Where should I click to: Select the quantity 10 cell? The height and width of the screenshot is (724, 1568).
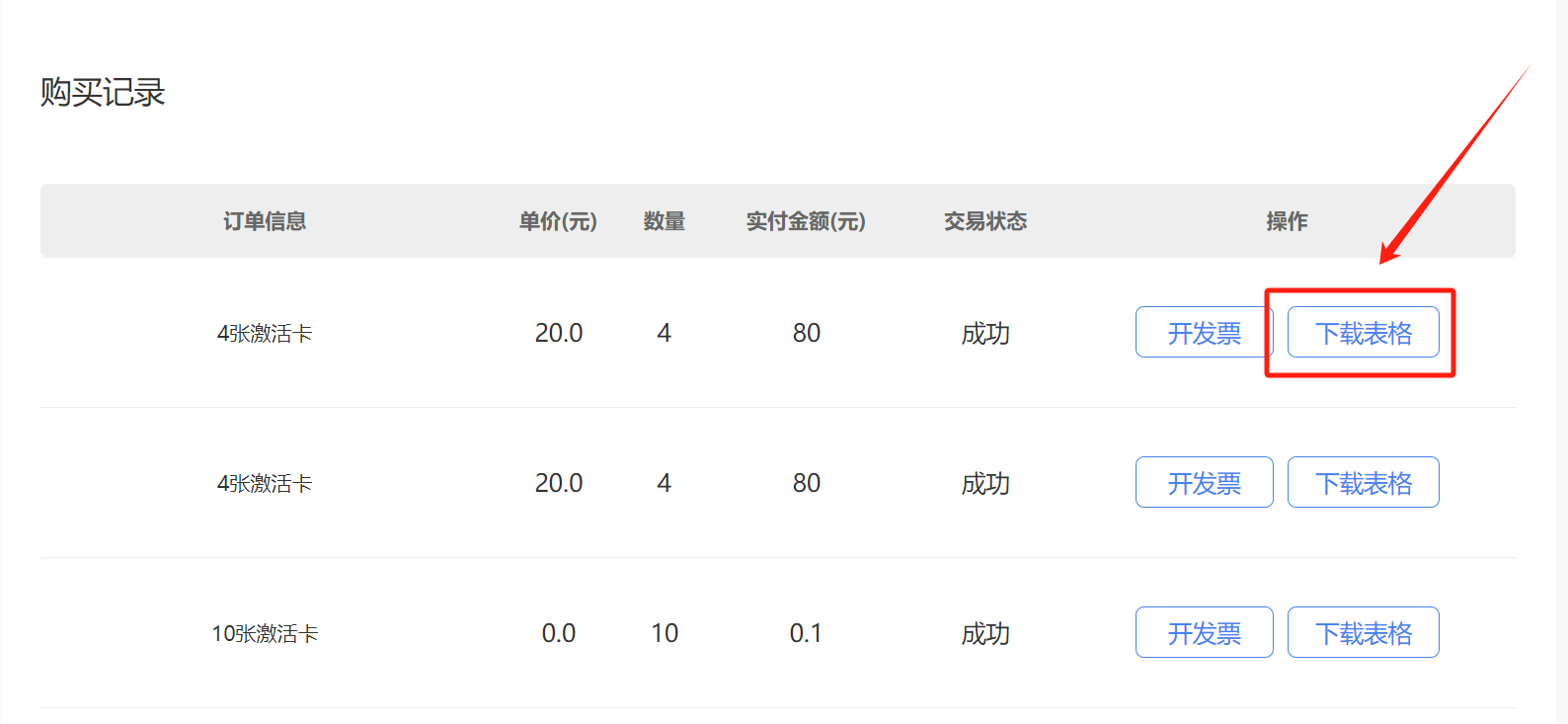click(665, 633)
